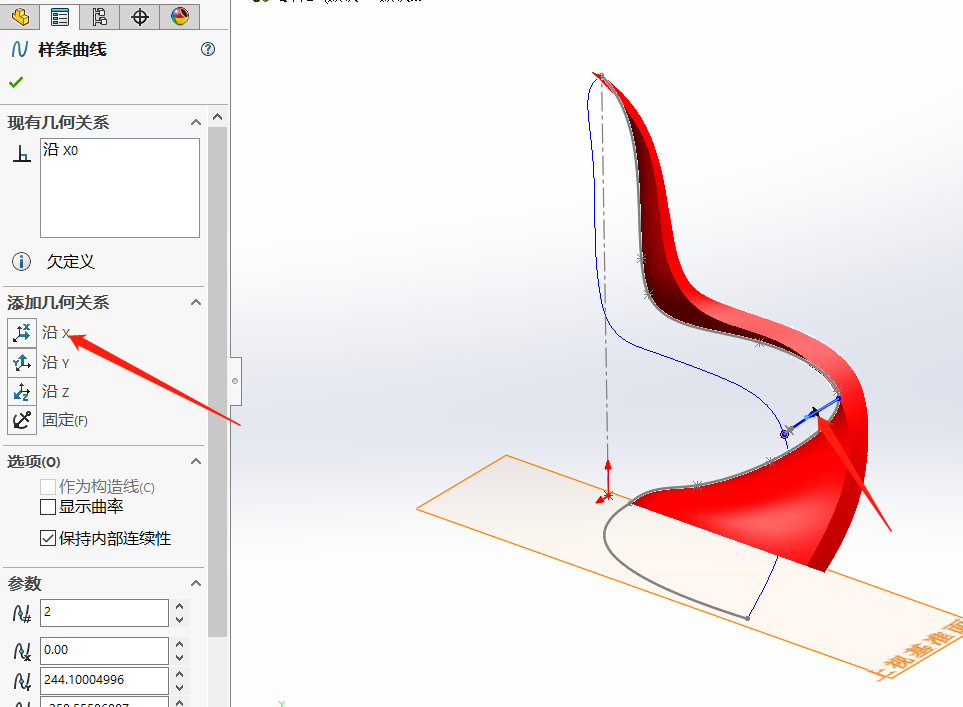Screen dimensions: 963x707
Task: Select the blue spline handle point
Action: [784, 434]
